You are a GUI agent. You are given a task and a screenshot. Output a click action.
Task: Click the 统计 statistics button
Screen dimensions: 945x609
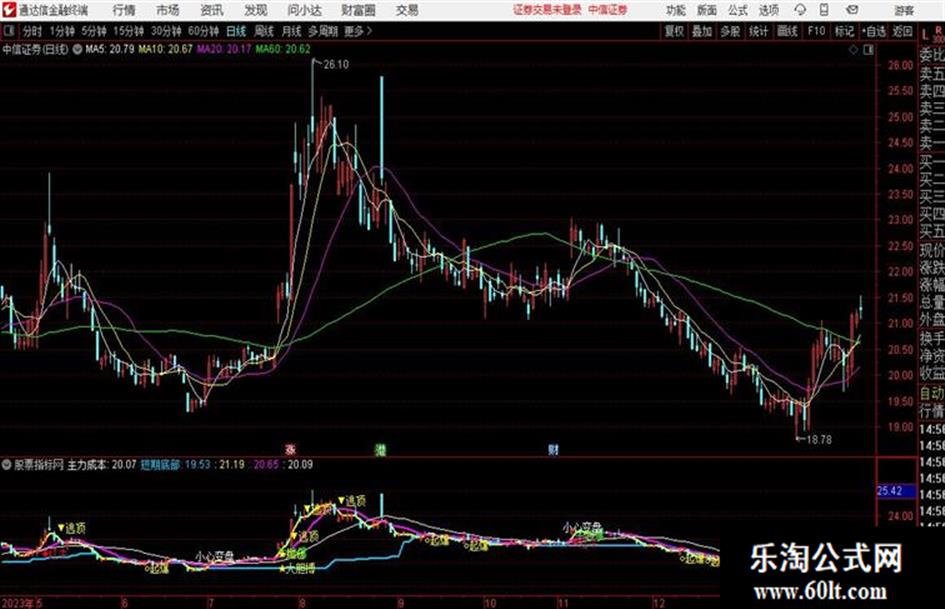click(x=758, y=31)
